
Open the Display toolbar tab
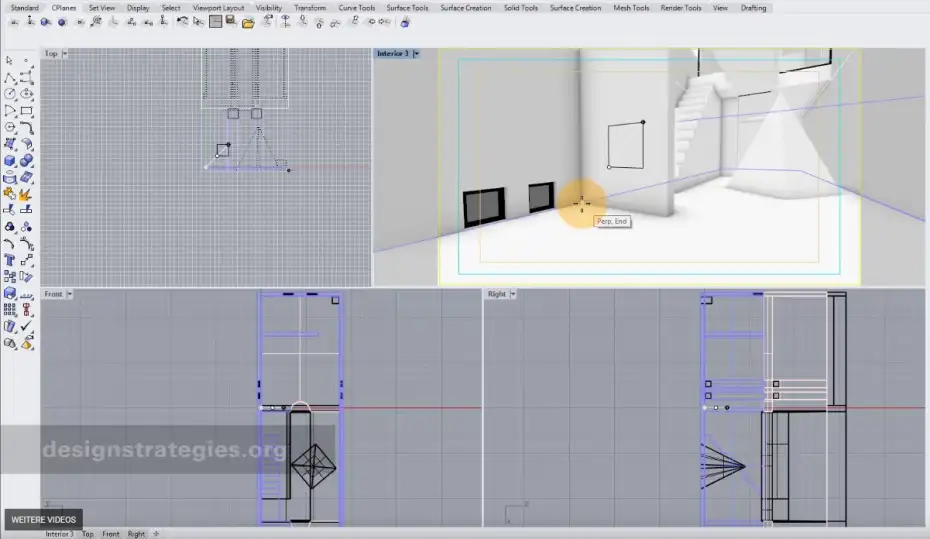click(x=138, y=8)
